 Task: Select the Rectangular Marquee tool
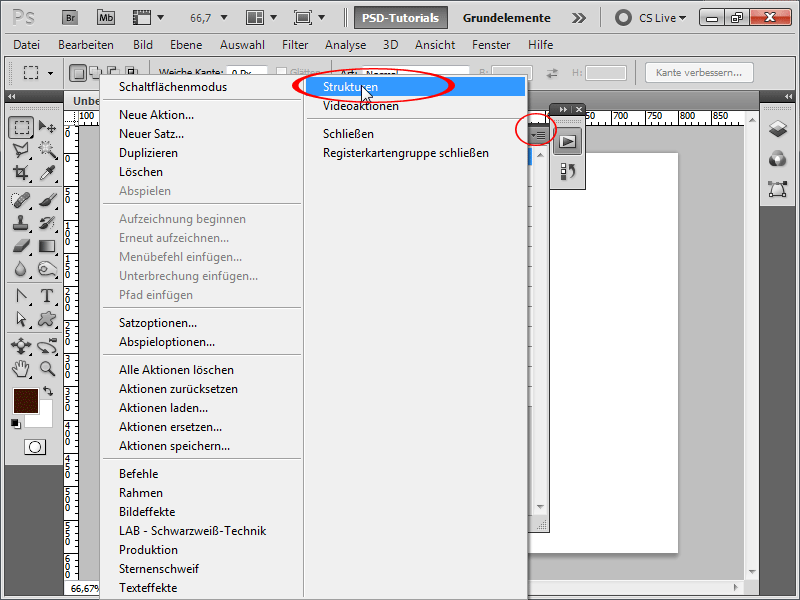click(x=21, y=127)
